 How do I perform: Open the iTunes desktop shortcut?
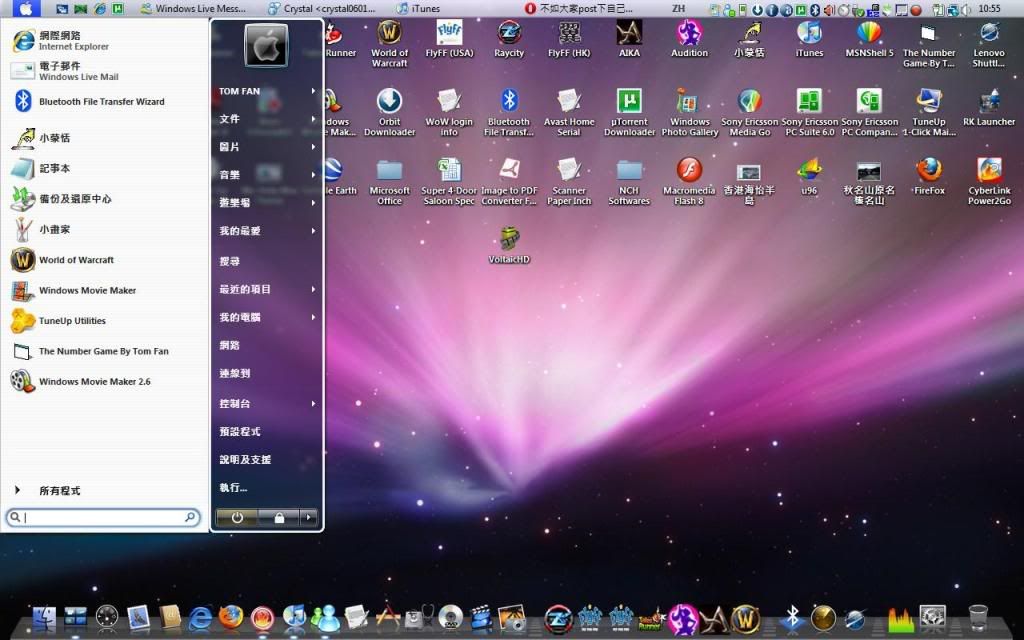click(x=809, y=38)
